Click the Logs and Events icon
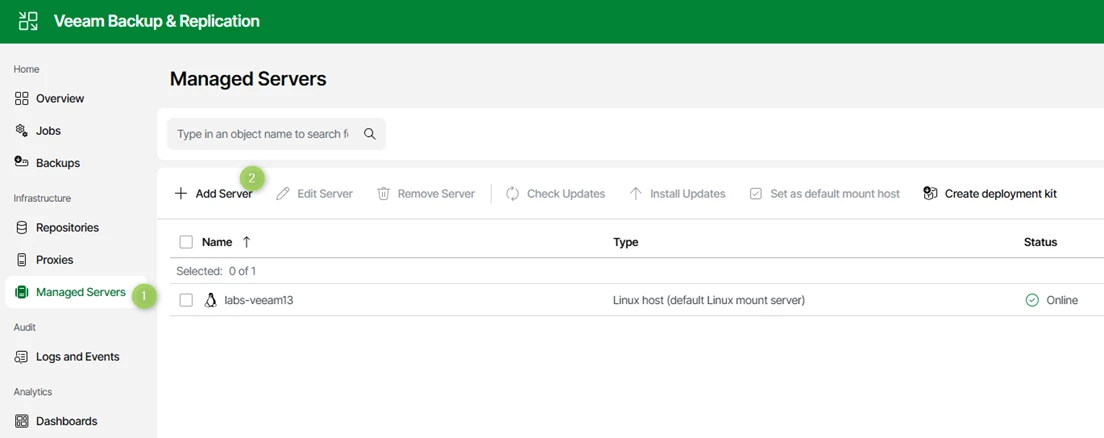 [21, 356]
